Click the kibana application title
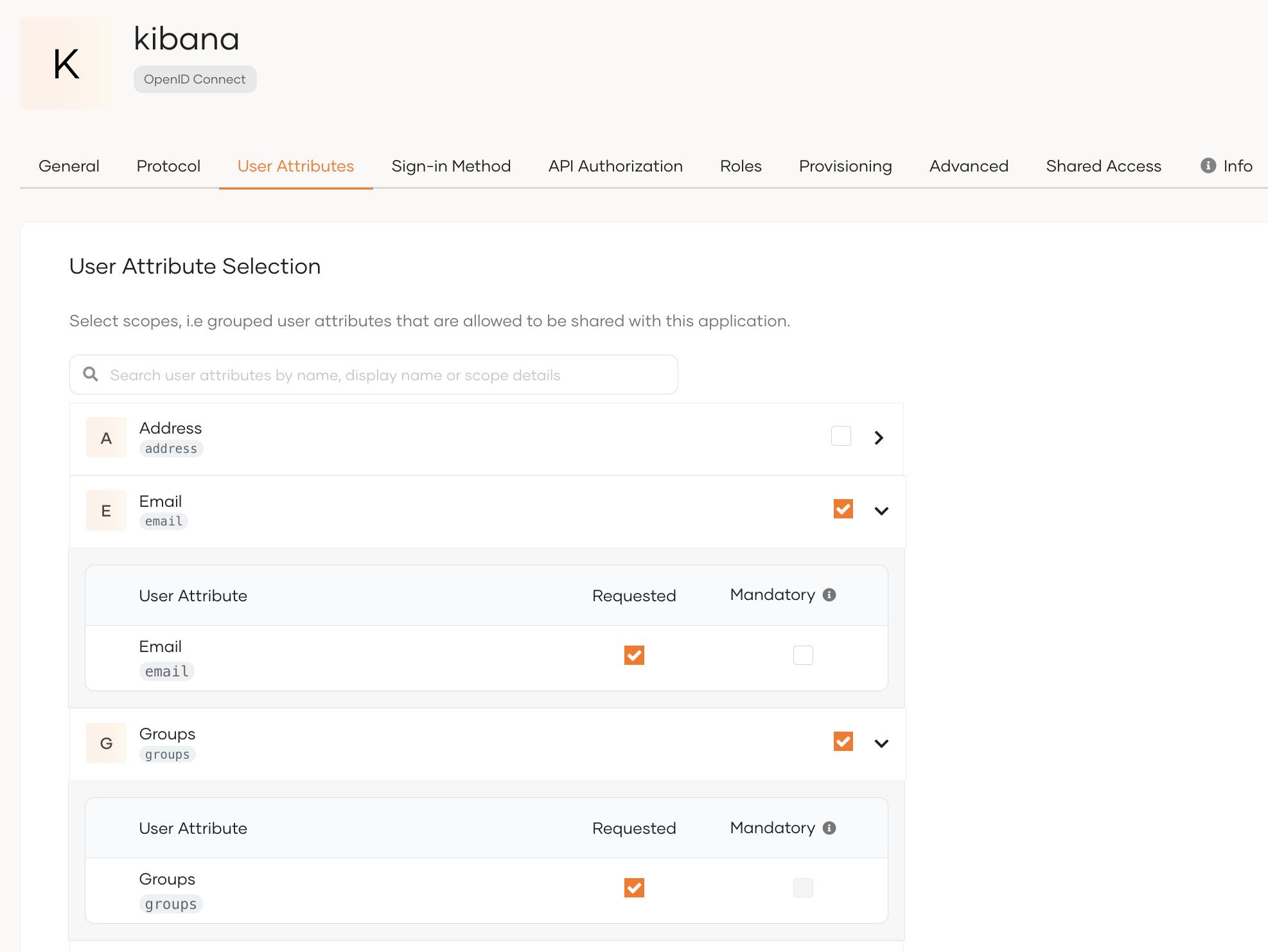The image size is (1268, 952). [x=186, y=39]
